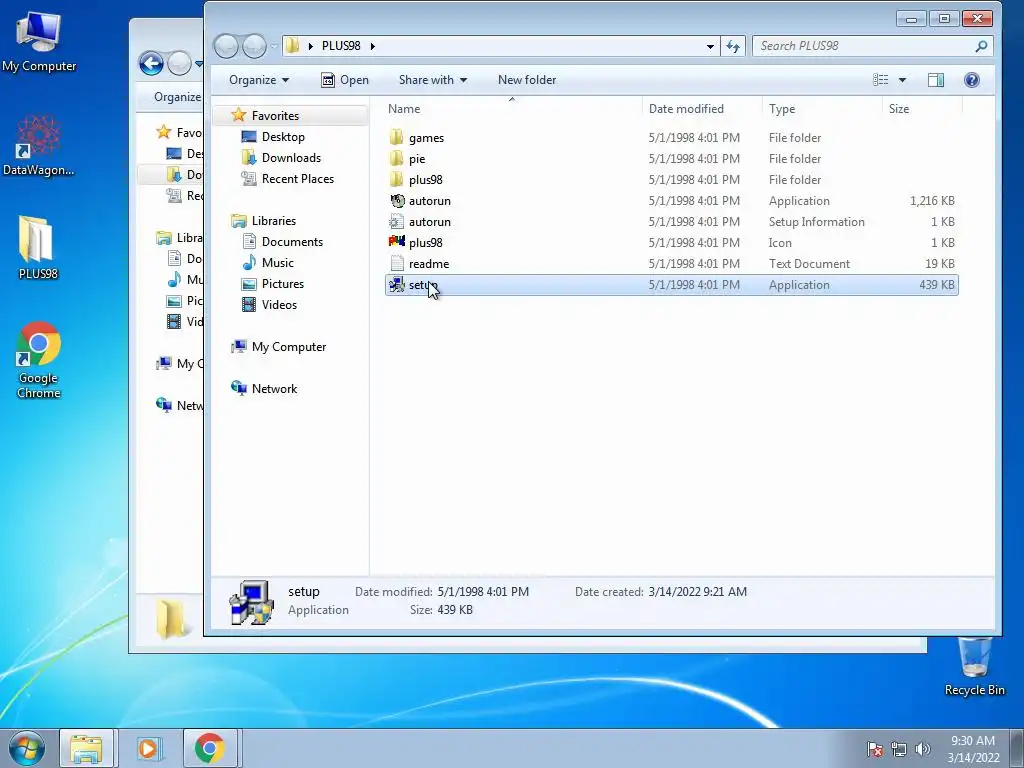Click the back arrow in PLUS98 window
This screenshot has height=768, width=1024.
click(x=226, y=46)
